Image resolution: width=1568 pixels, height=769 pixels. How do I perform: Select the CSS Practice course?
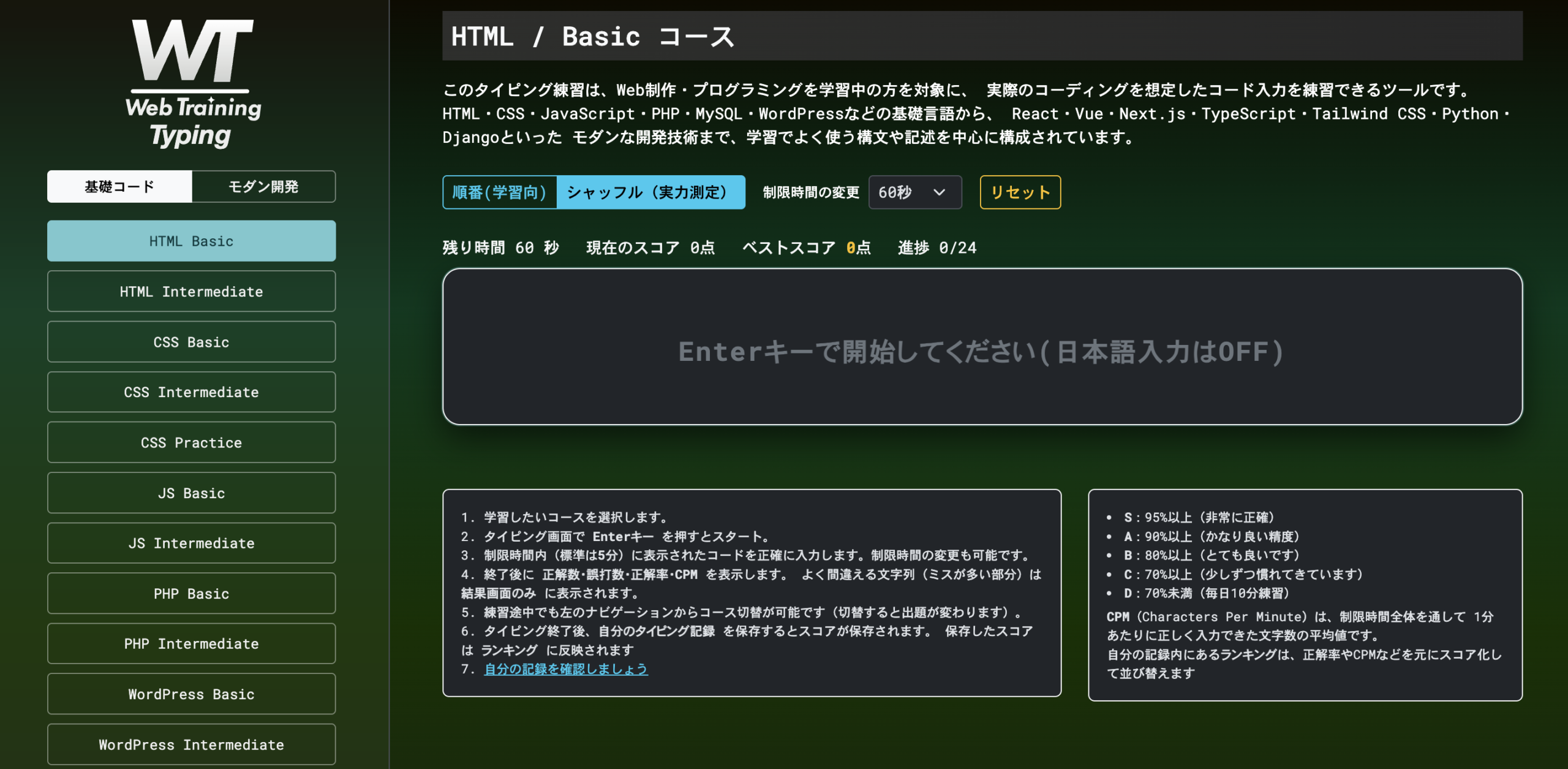(191, 442)
